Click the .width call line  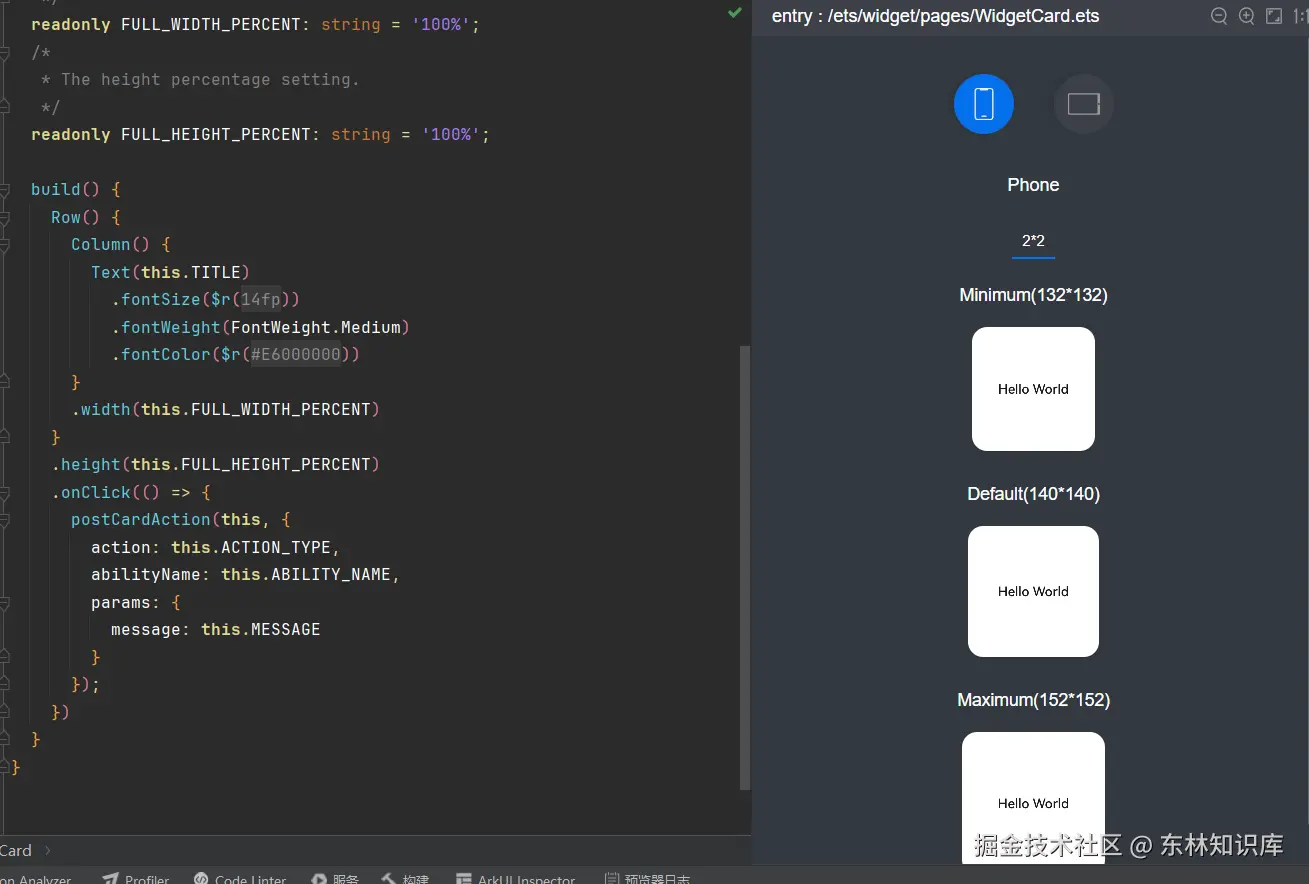point(225,409)
